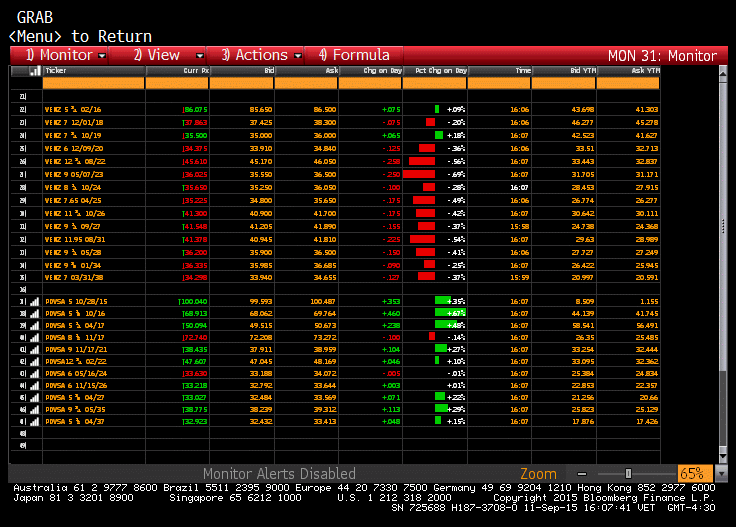
Task: Sort by Ask column header
Action: (x=306, y=71)
